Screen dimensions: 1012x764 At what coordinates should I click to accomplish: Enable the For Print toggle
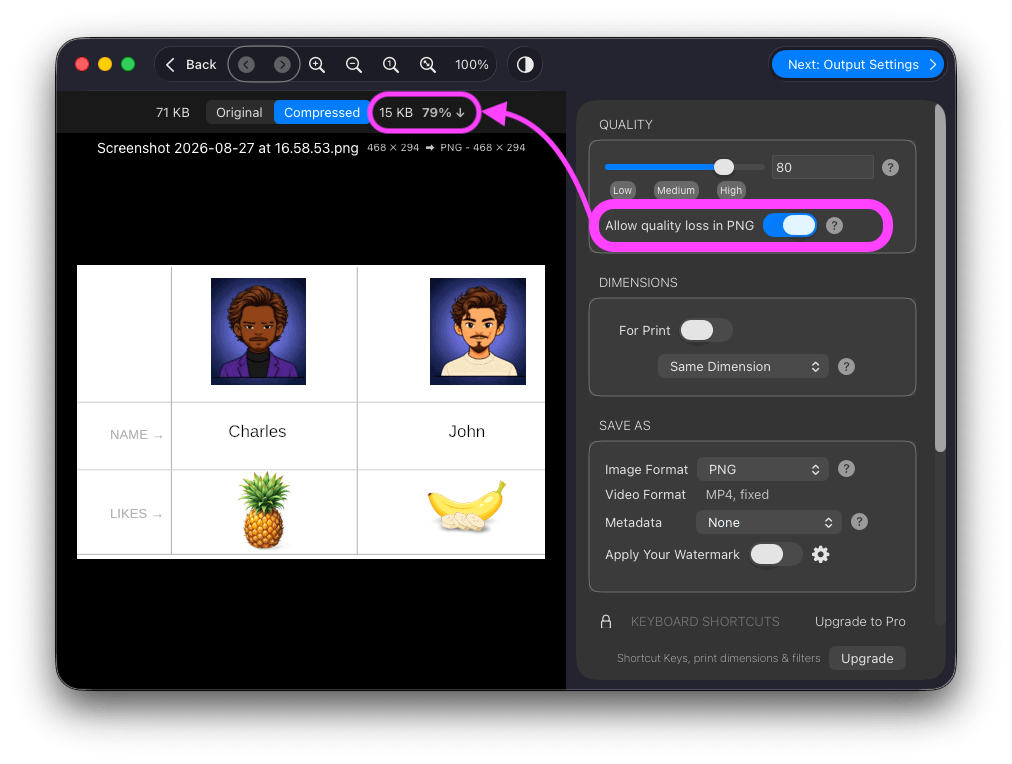pos(706,330)
